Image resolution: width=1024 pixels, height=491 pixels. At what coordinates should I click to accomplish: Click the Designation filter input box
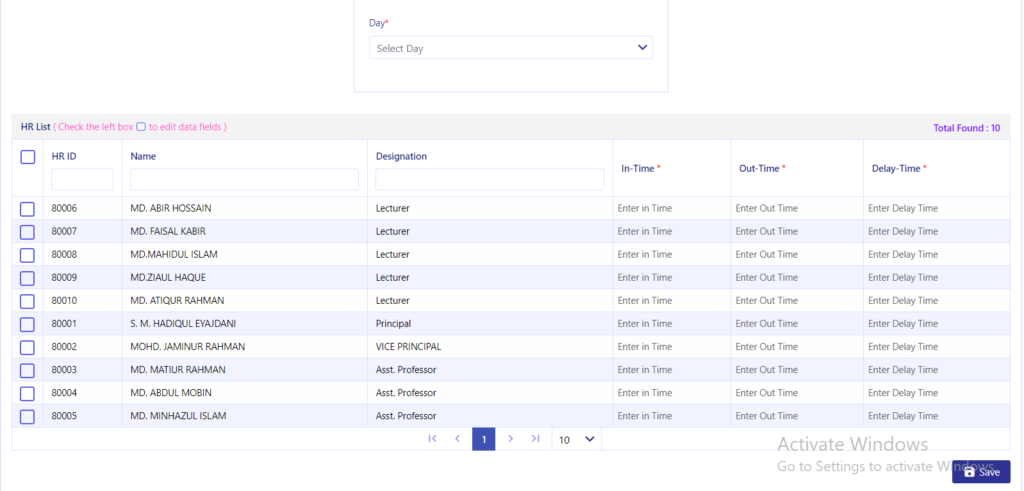pyautogui.click(x=490, y=180)
